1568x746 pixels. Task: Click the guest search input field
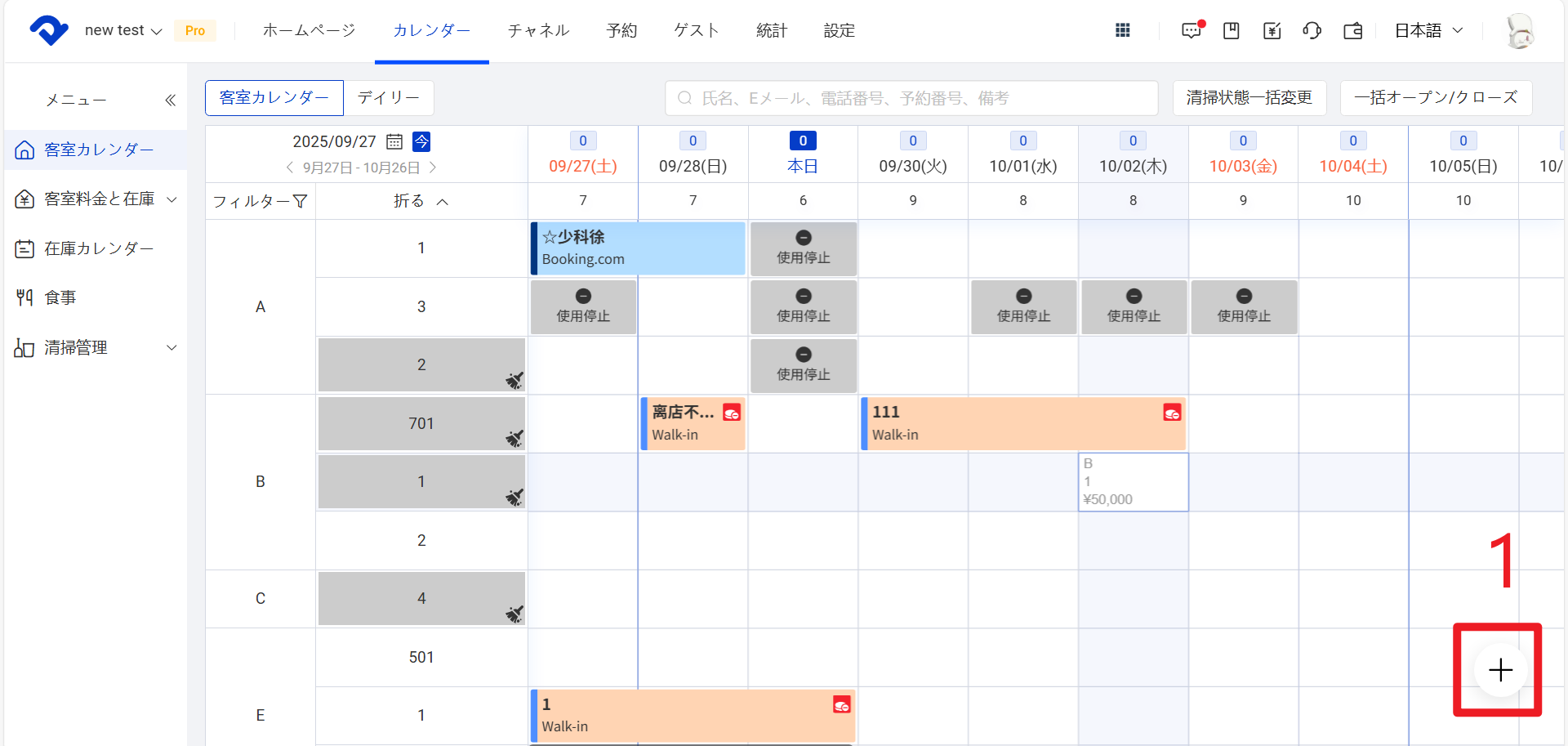tap(911, 98)
